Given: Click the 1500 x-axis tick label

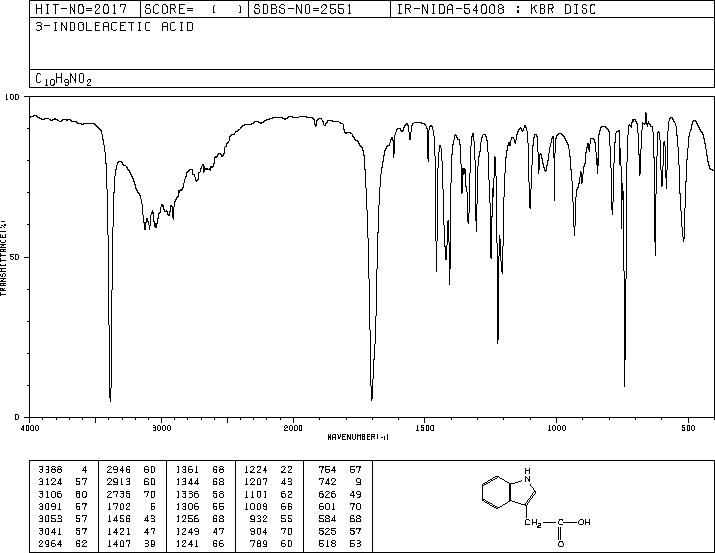Looking at the screenshot, I should (x=425, y=428).
